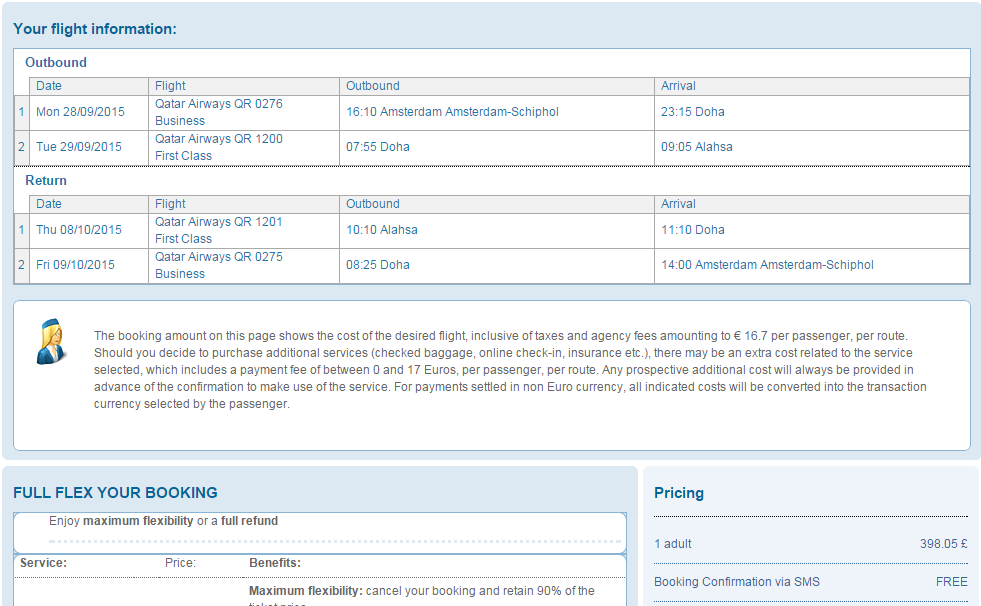Click the booking amount information paragraph
The height and width of the screenshot is (606, 981).
click(x=510, y=370)
